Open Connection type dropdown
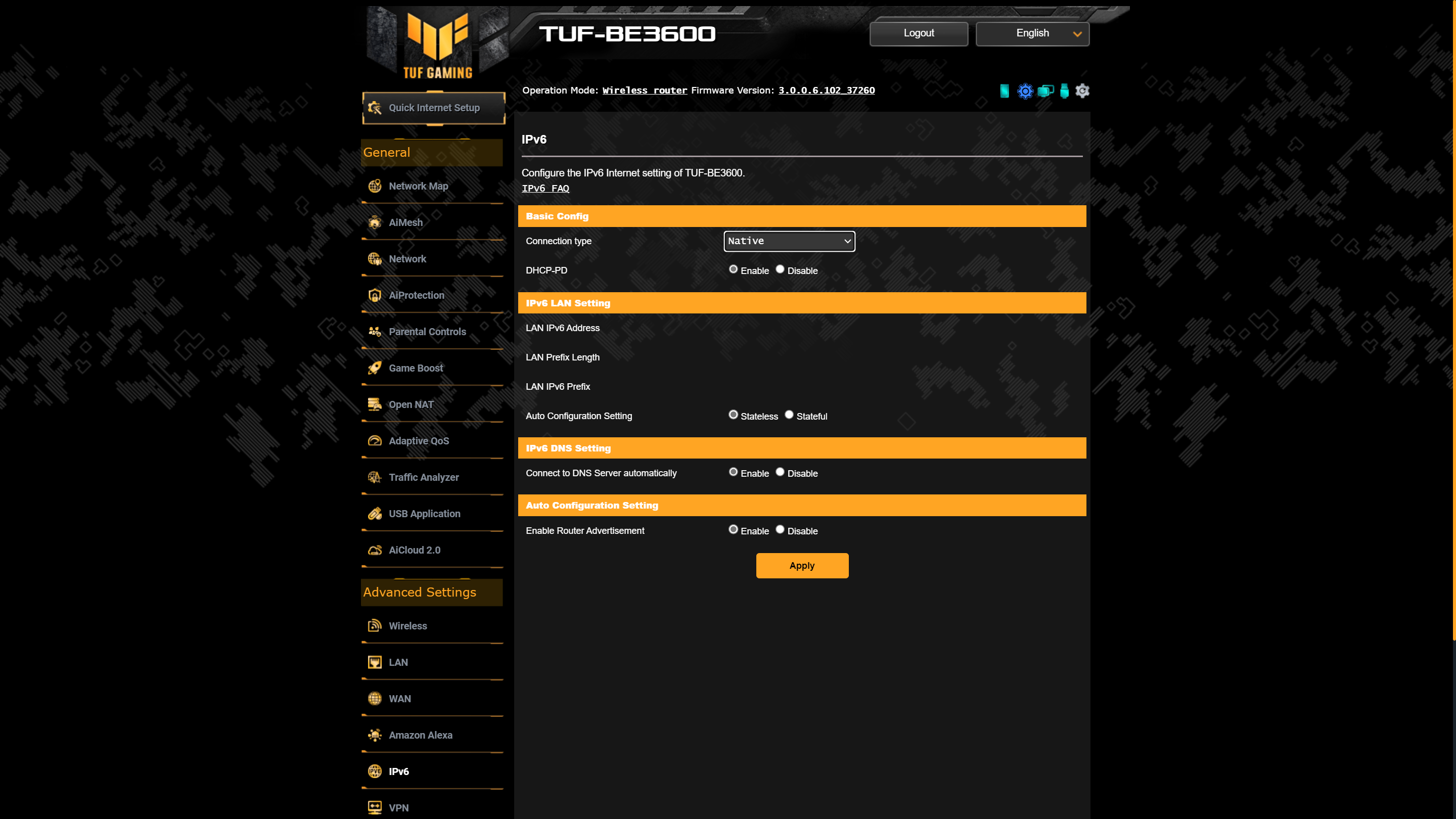 [x=789, y=241]
